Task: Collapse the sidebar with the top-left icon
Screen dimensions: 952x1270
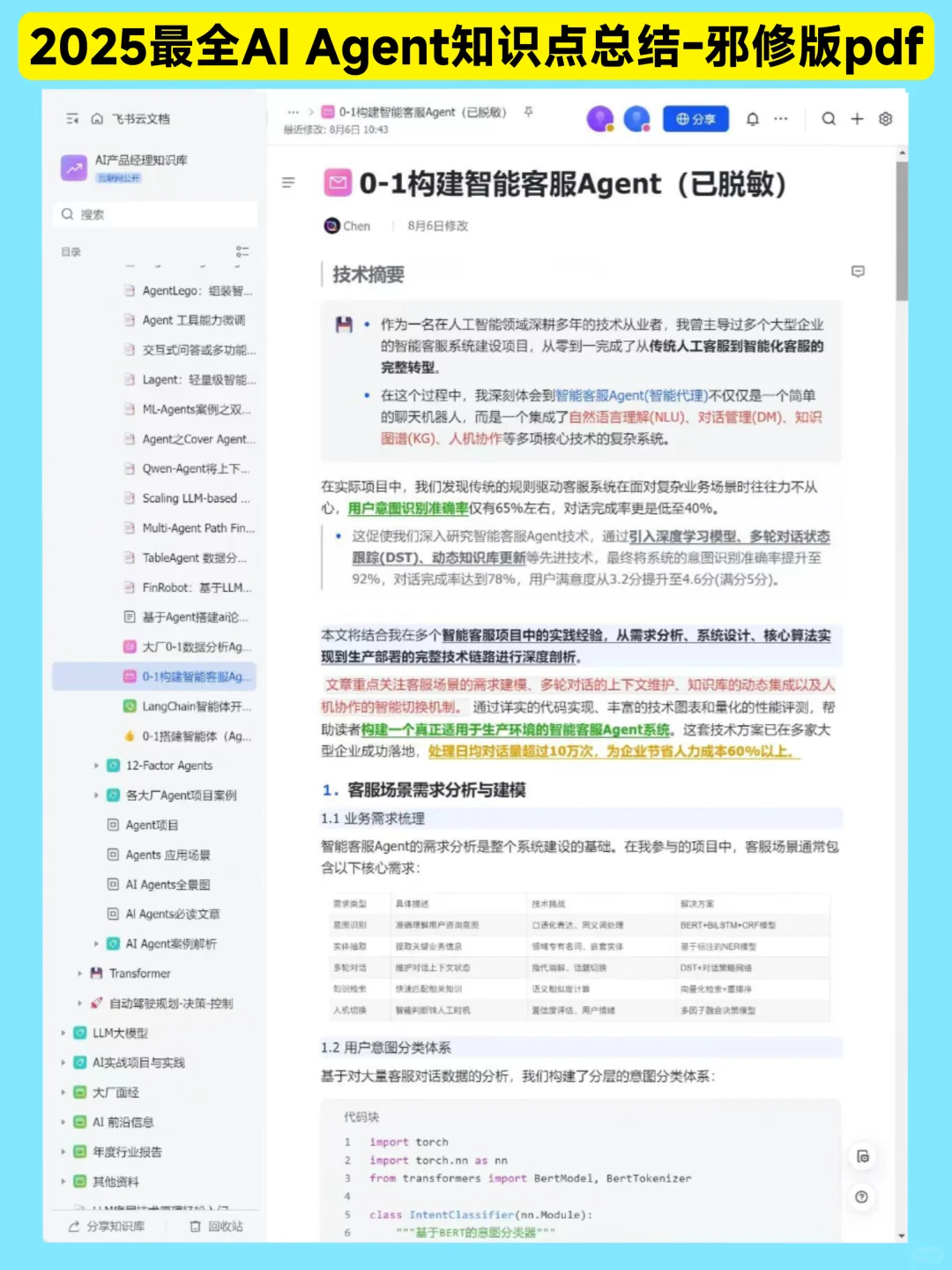Action: point(72,118)
